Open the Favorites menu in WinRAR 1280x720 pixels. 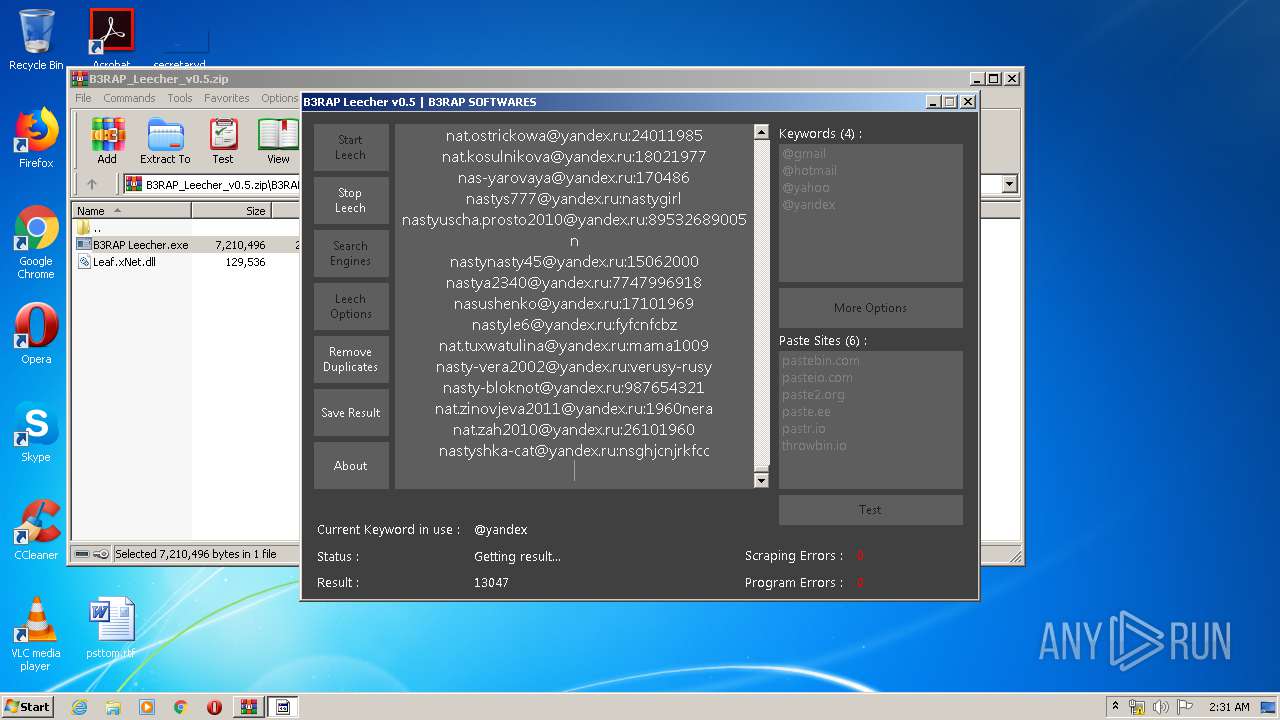227,98
